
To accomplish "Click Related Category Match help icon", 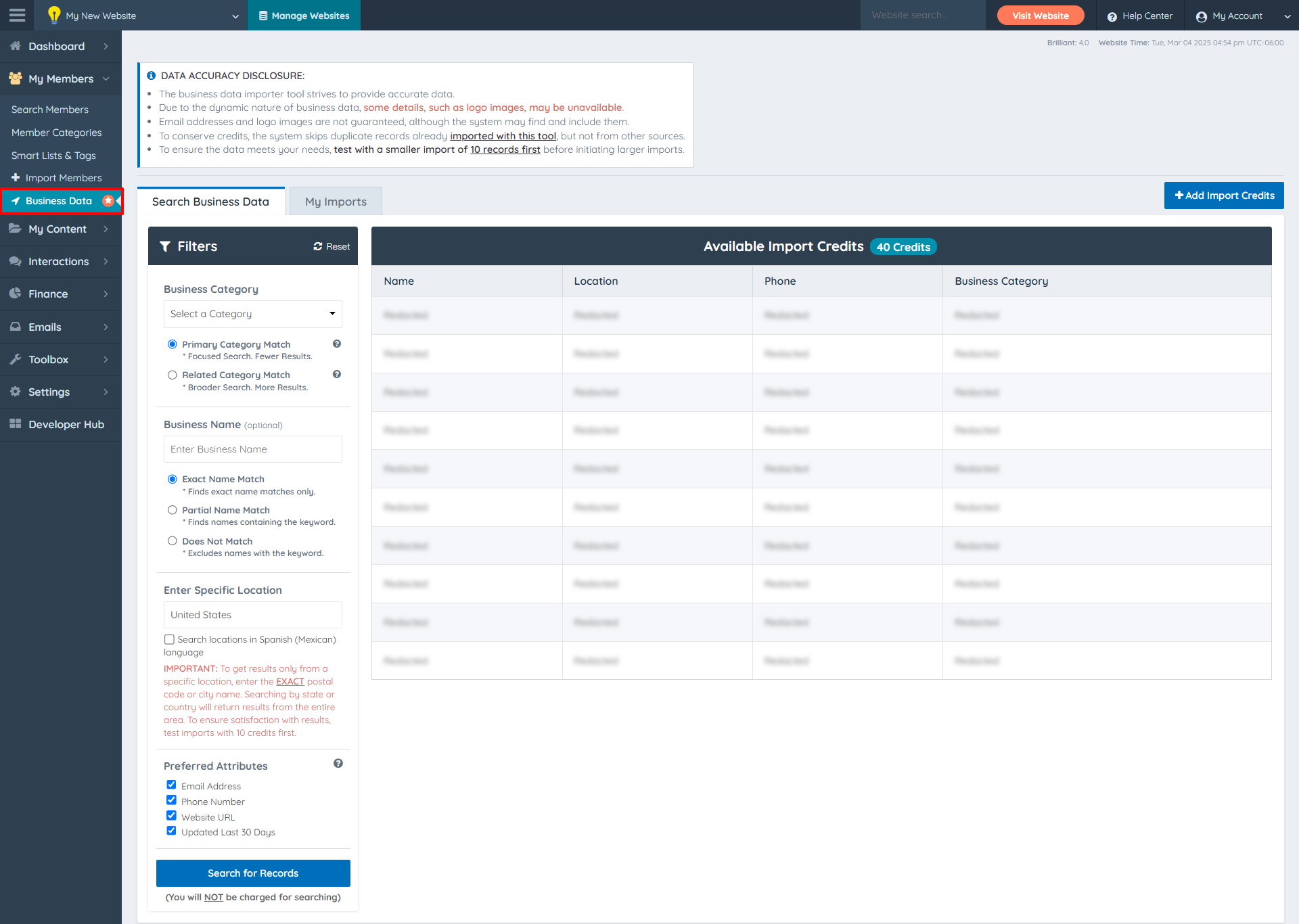I will click(x=337, y=374).
